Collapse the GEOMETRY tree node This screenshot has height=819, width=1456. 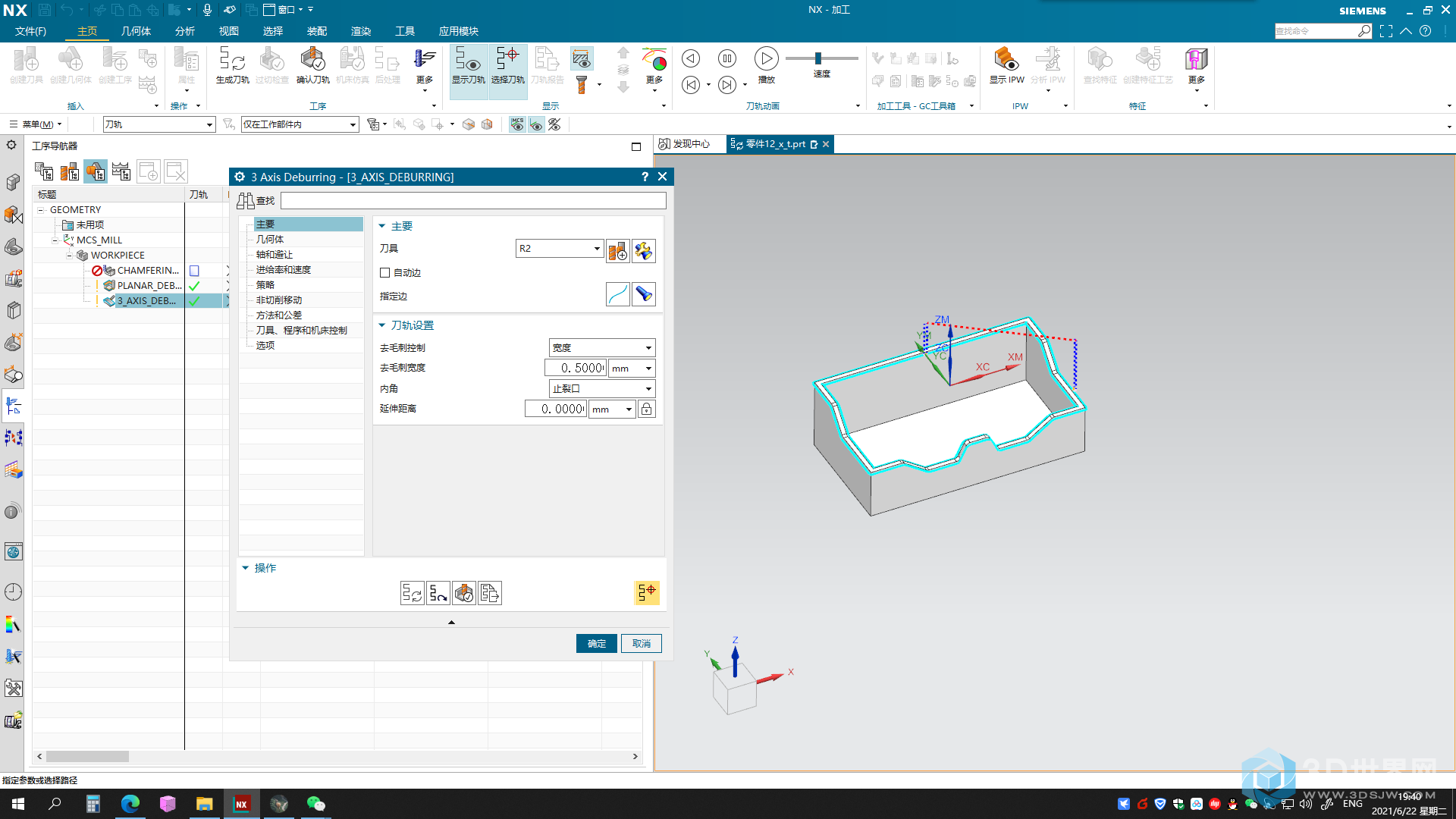pyautogui.click(x=42, y=210)
